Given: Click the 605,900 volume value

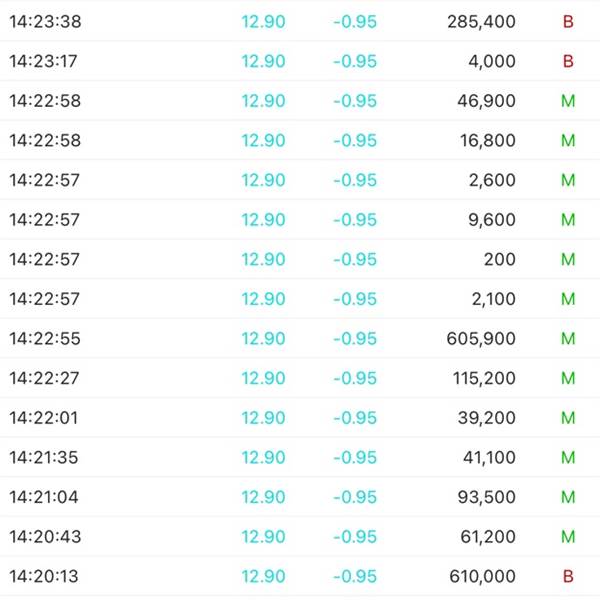Looking at the screenshot, I should [x=482, y=339].
